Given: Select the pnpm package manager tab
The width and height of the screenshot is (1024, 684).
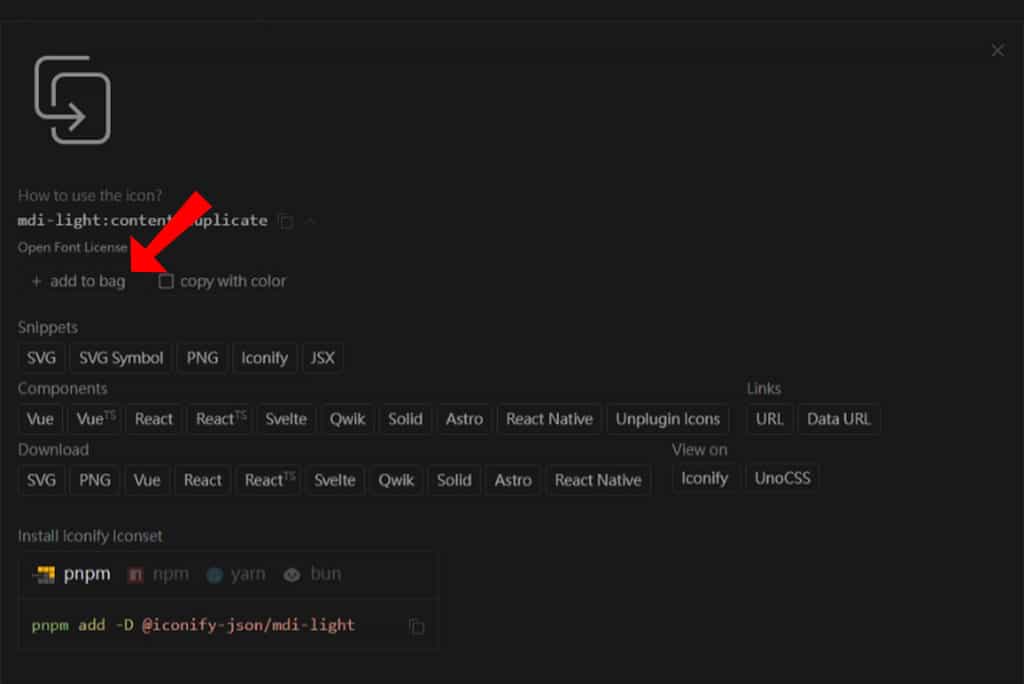Looking at the screenshot, I should pyautogui.click(x=72, y=574).
